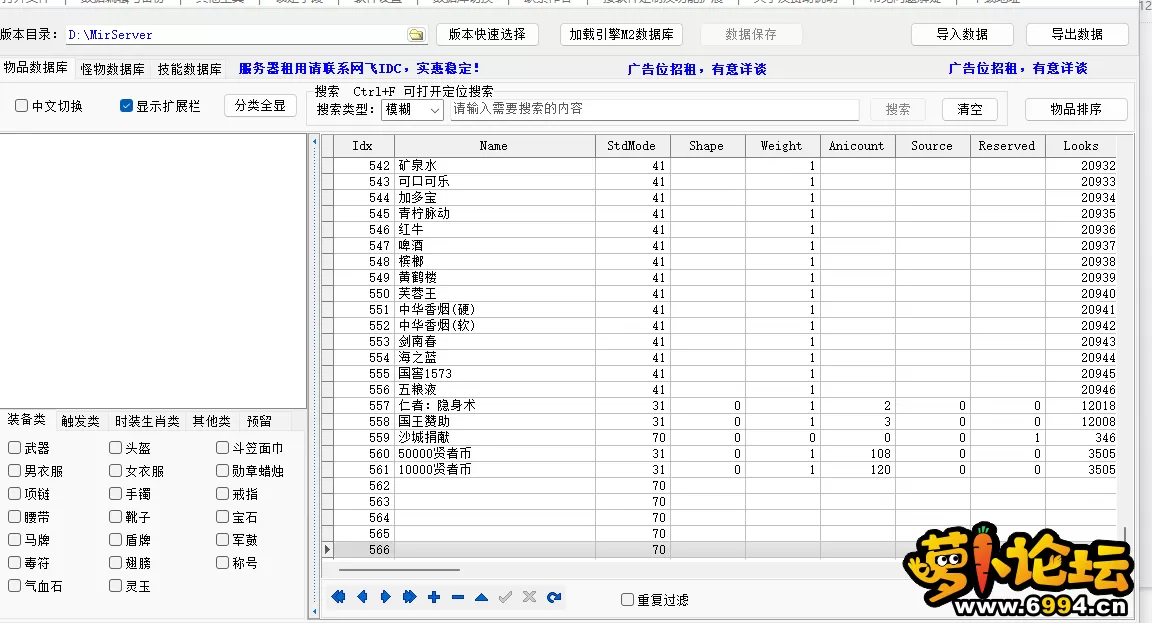The image size is (1152, 623).
Task: Click the horizontal scrollbar under the table
Action: coord(399,569)
